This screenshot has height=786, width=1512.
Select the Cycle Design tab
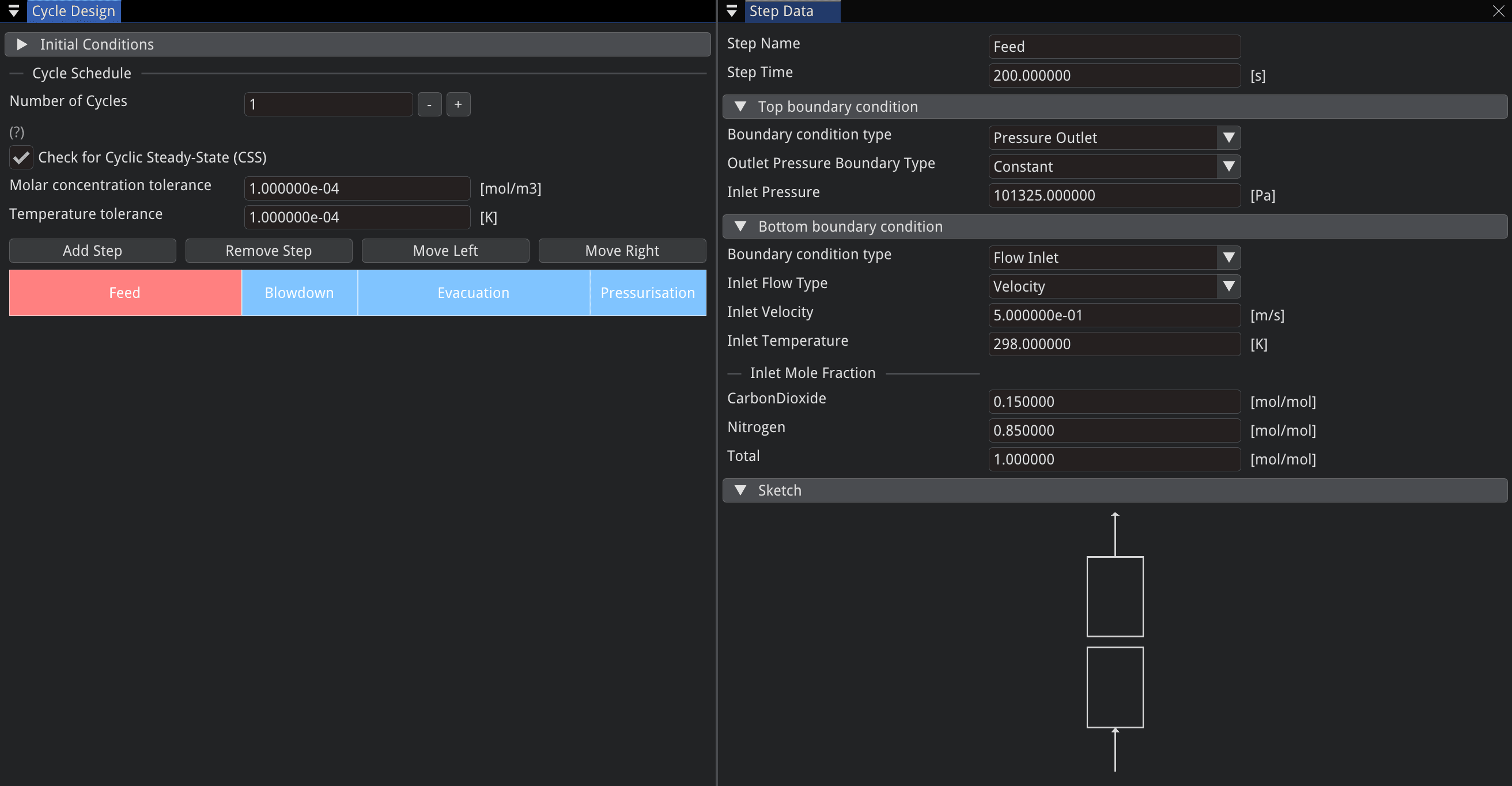click(73, 11)
